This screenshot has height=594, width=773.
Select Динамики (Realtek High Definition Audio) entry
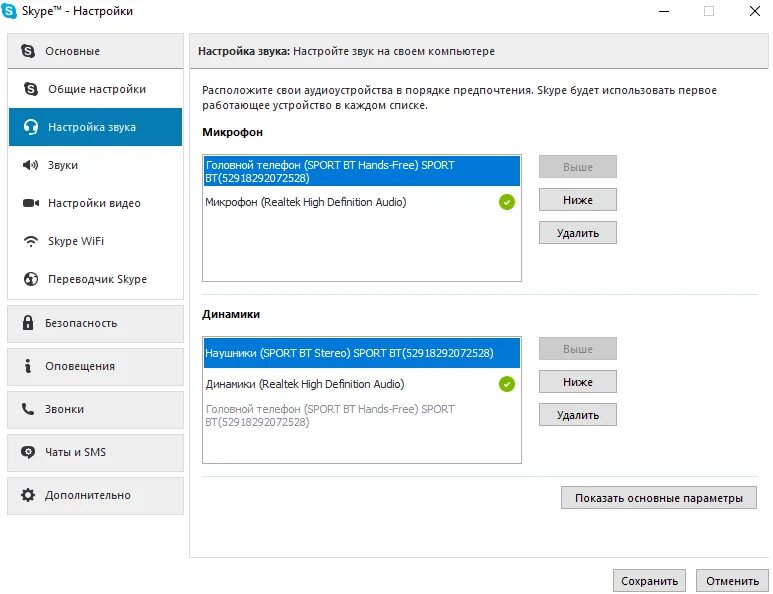click(x=362, y=384)
